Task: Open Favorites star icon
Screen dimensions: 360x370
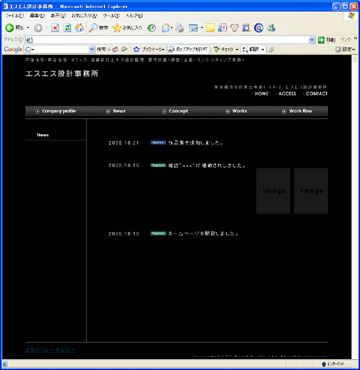Action: 116,28
